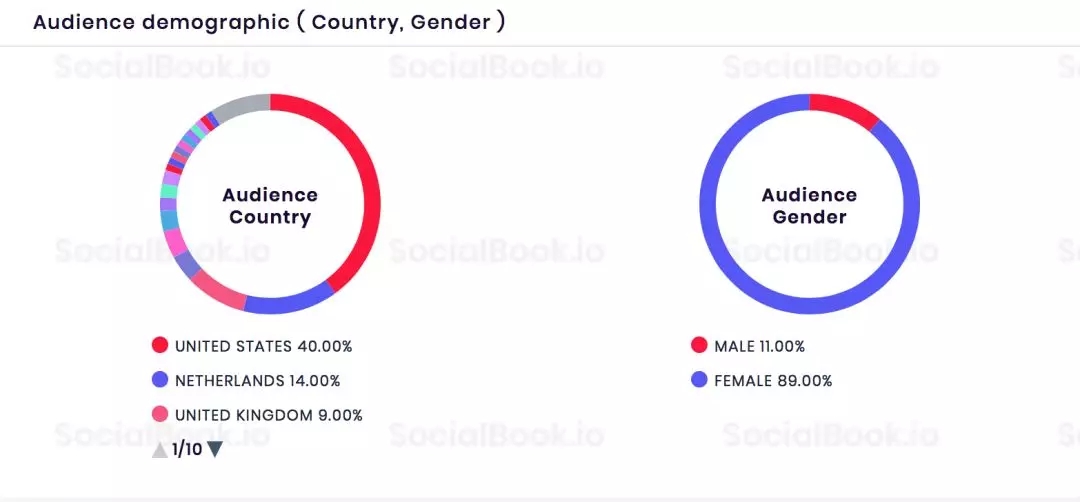The width and height of the screenshot is (1080, 502).
Task: Toggle the UNITED KINGDOM 9.00% legend entry
Action: pyautogui.click(x=268, y=415)
